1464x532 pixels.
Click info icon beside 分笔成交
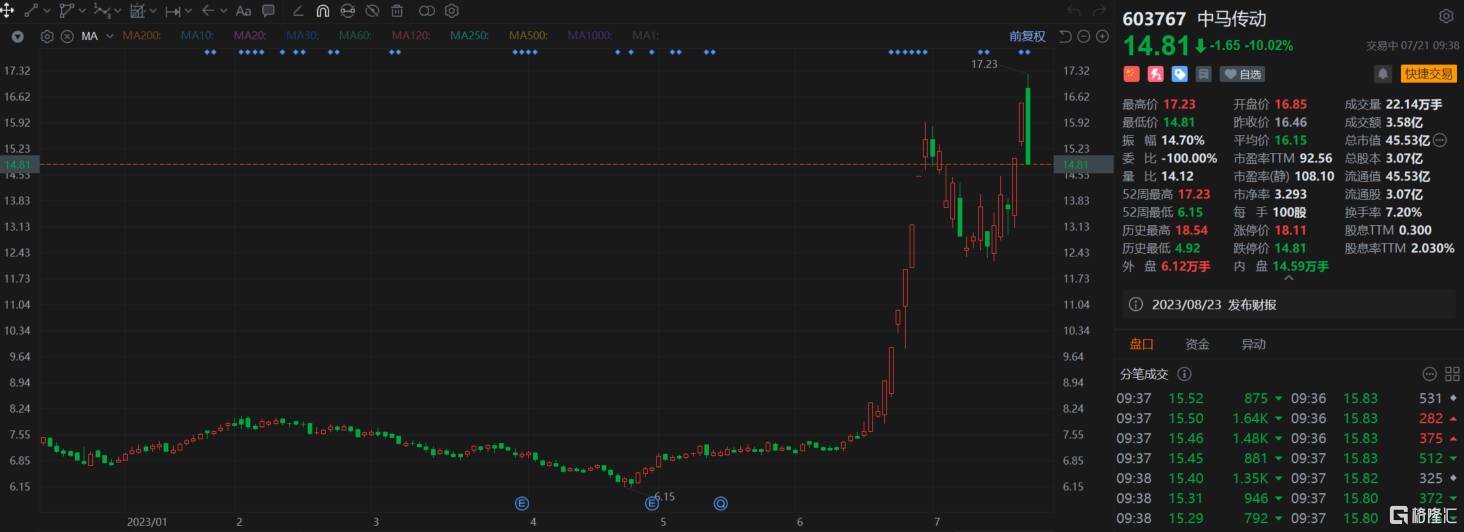coord(1184,374)
